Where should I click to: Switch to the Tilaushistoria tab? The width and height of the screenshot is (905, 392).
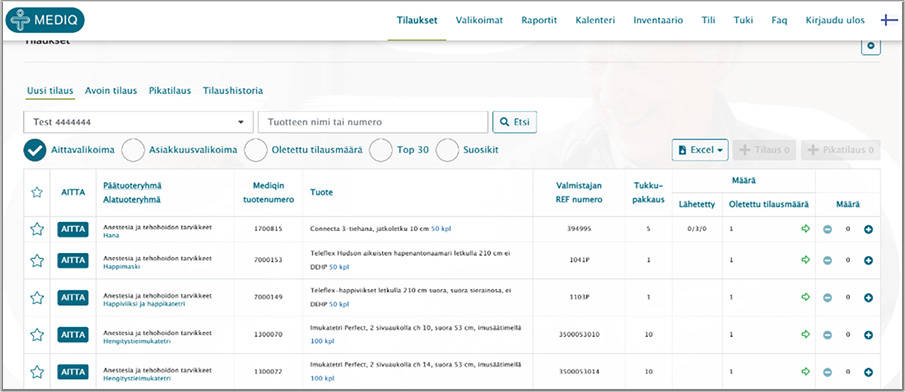(233, 91)
